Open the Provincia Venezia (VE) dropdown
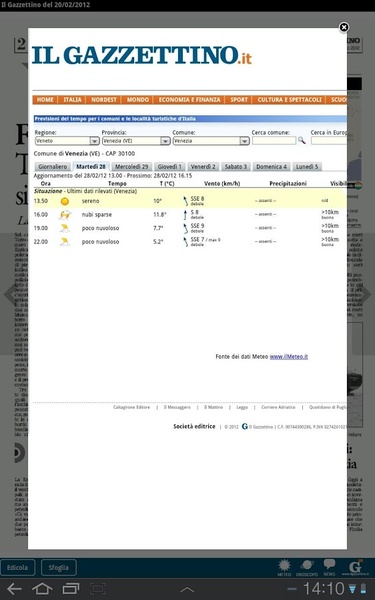This screenshot has width=375, height=600. click(136, 141)
